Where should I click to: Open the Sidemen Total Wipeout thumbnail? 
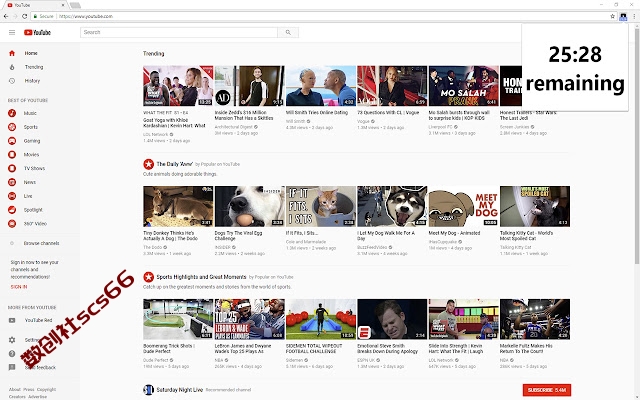pos(321,319)
